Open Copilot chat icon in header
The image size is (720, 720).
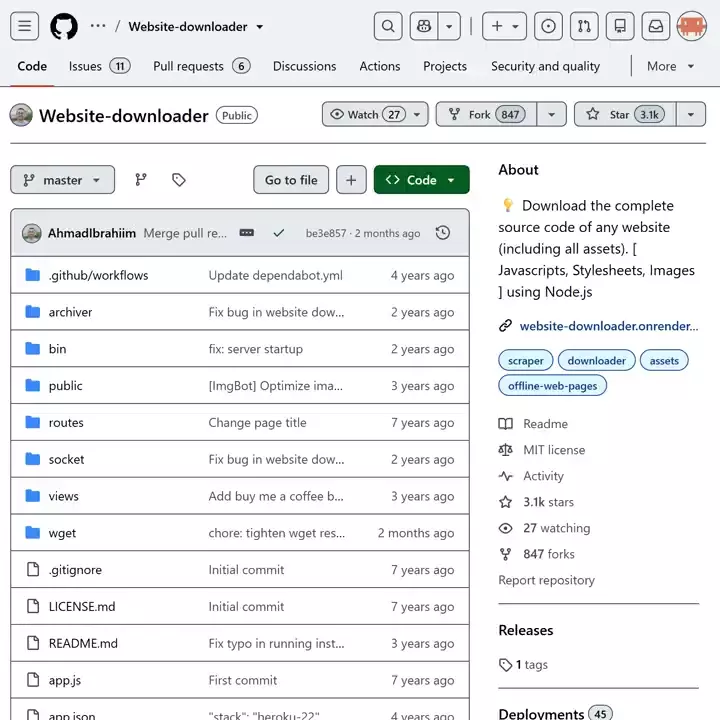pos(424,26)
